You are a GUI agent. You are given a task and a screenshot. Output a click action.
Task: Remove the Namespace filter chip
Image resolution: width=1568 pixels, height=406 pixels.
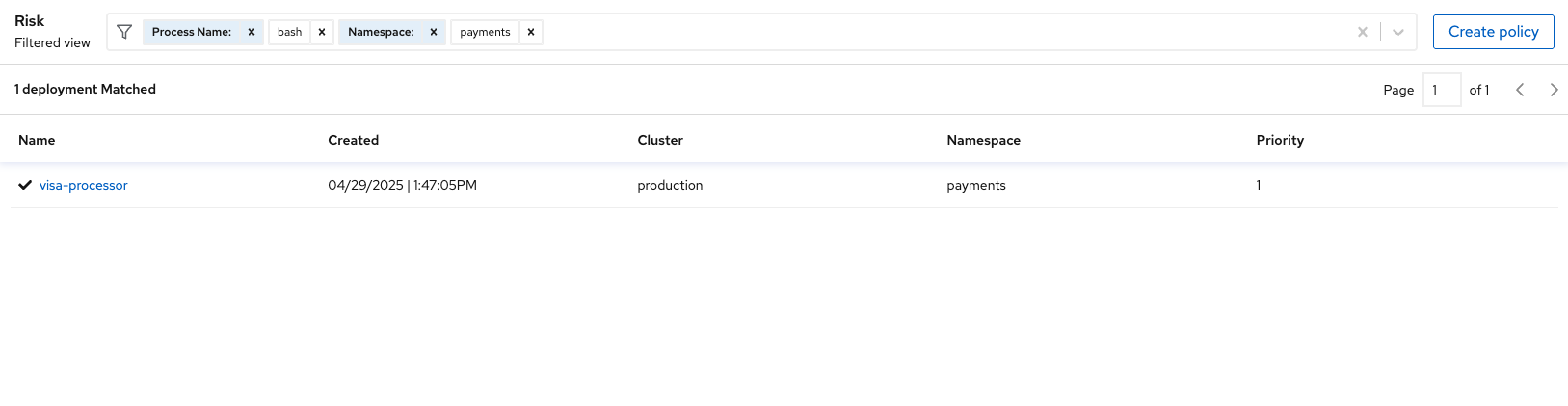(434, 32)
